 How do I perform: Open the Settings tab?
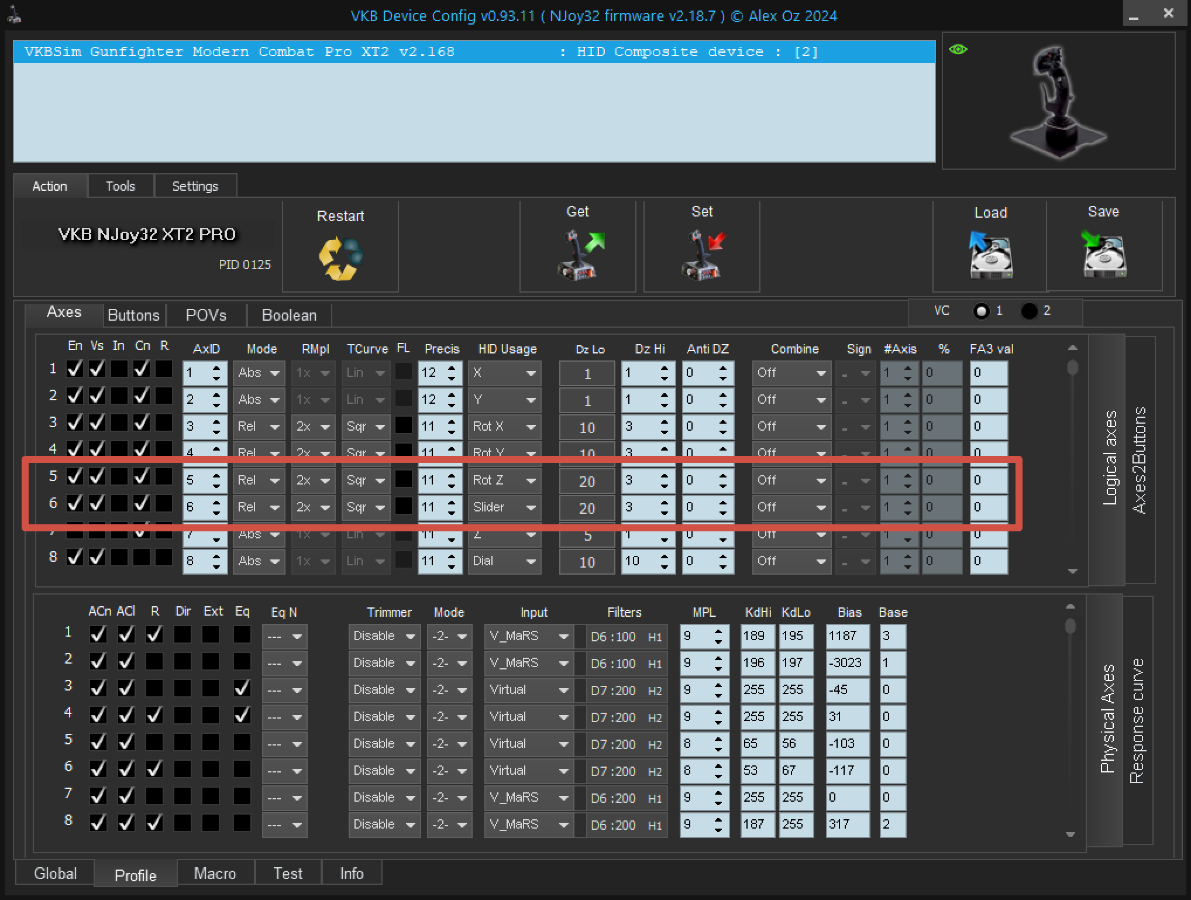194,186
